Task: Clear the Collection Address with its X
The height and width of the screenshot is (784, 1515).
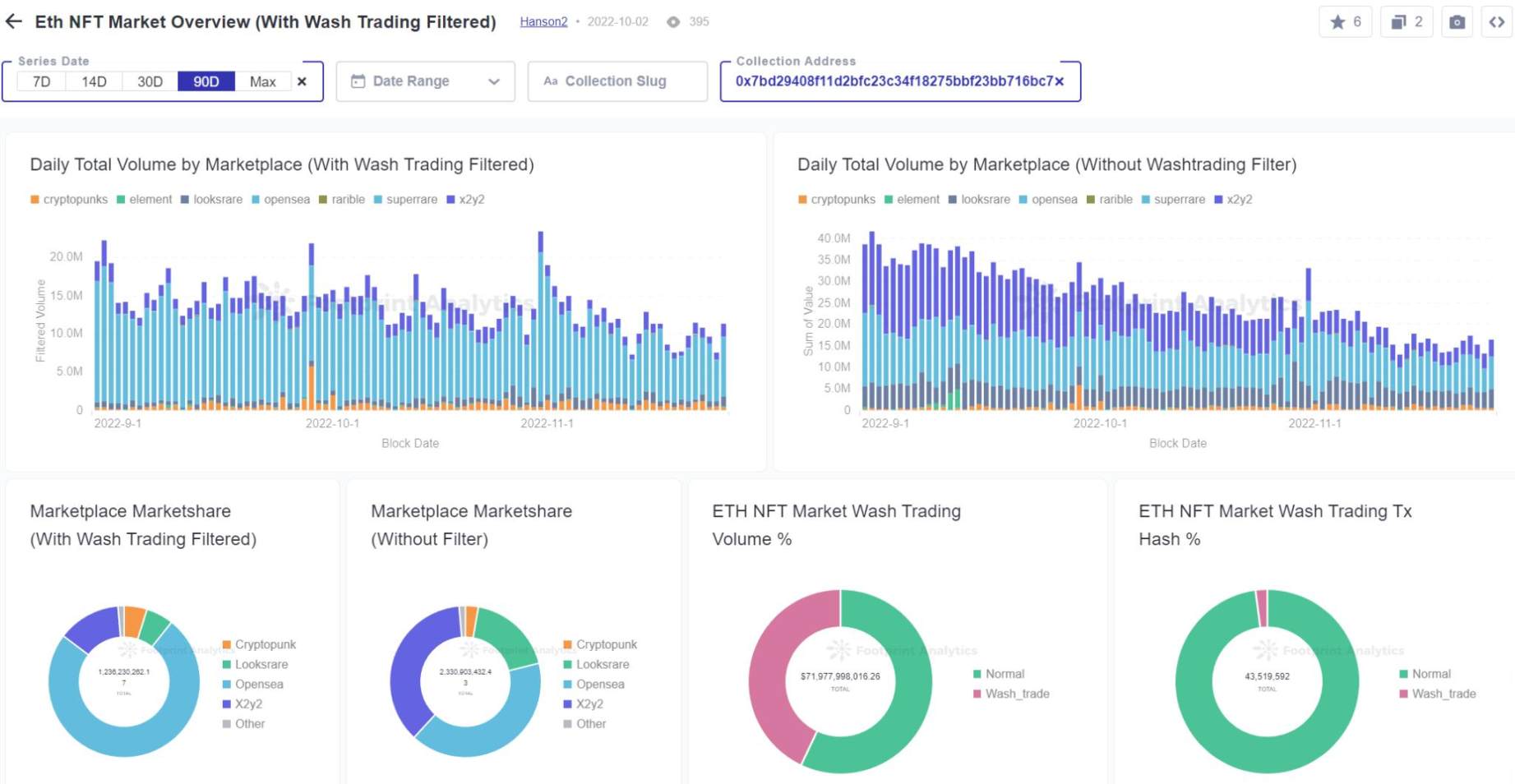Action: coord(1060,81)
